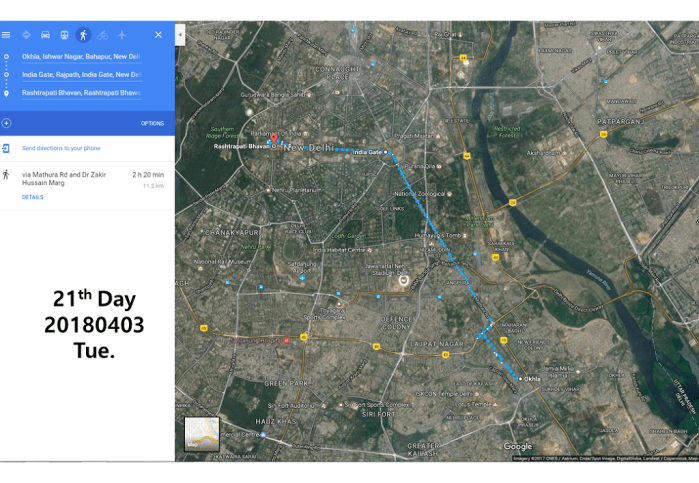Click the red Rashtrapati Bhavan destination pin
This screenshot has height=483, width=699.
pos(273,136)
